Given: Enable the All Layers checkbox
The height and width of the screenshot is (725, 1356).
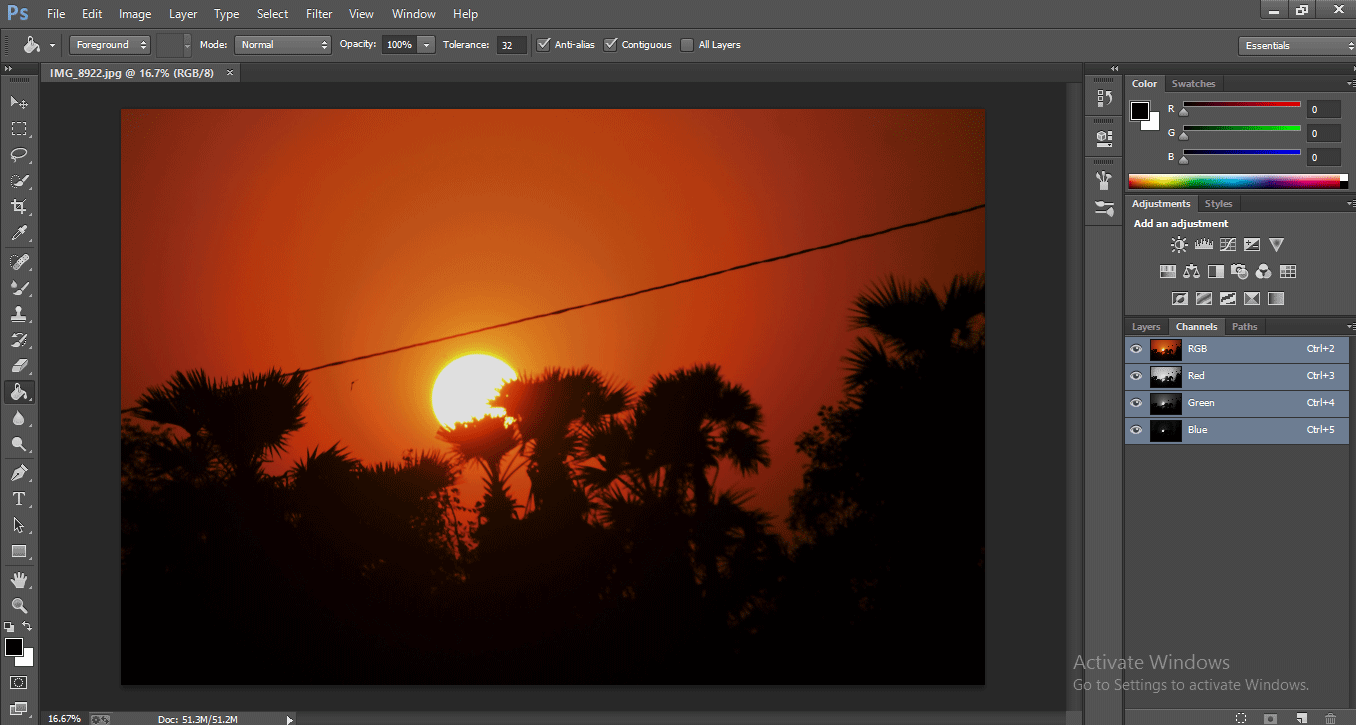Looking at the screenshot, I should click(x=687, y=44).
